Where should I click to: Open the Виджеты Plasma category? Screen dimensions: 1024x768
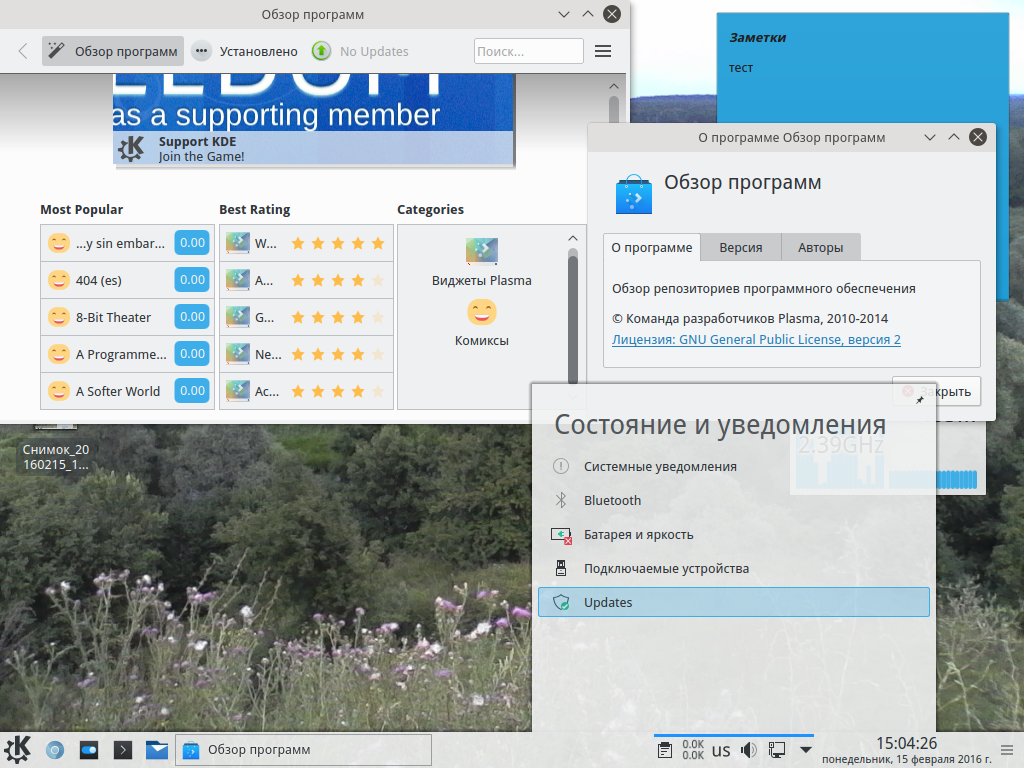(482, 263)
